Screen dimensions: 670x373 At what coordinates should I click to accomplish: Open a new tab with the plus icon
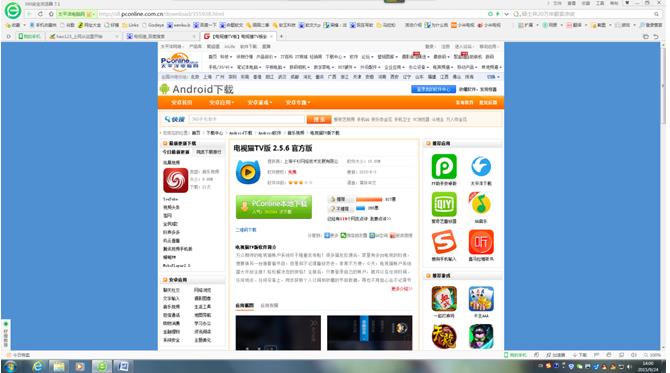[x=281, y=36]
